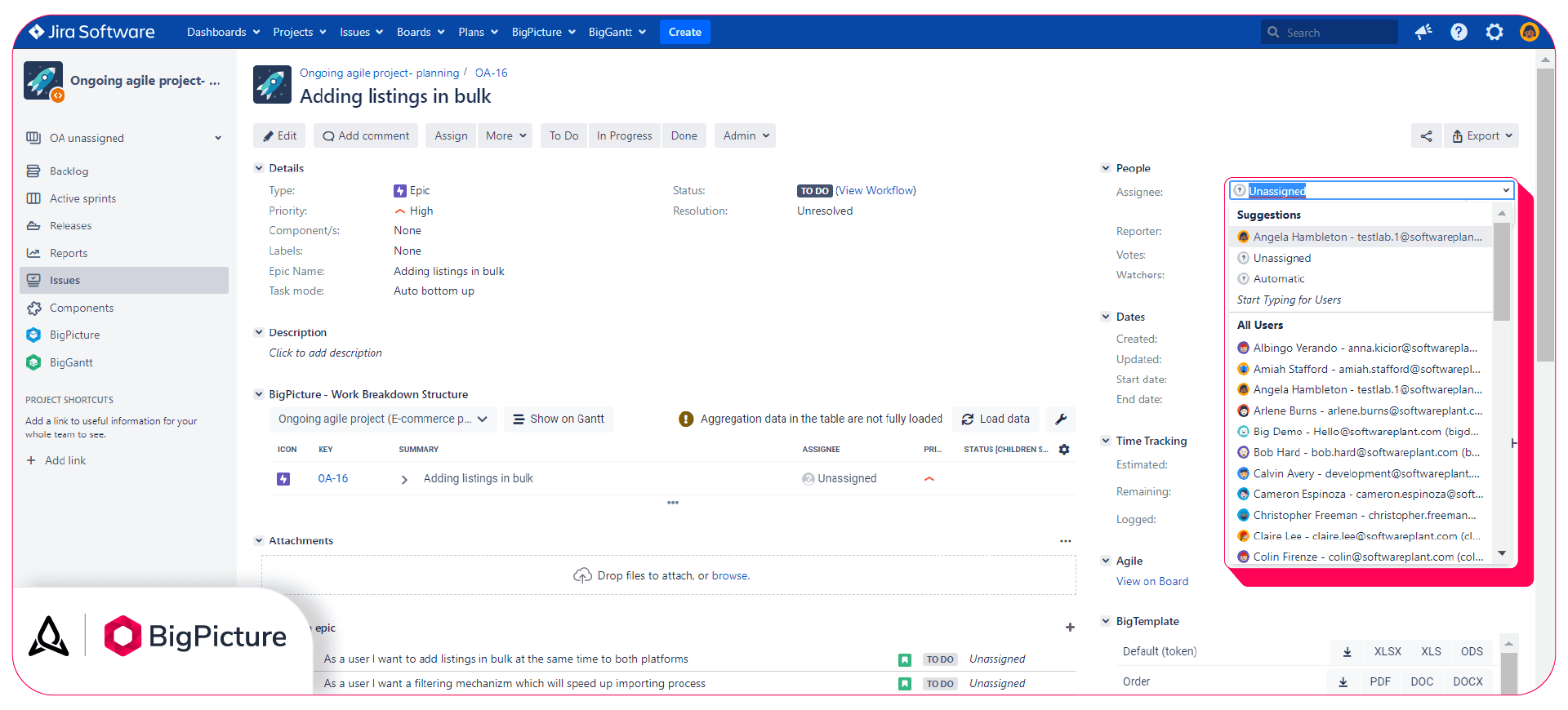The height and width of the screenshot is (710, 1568).
Task: Click the share issue icon
Action: (x=1426, y=136)
